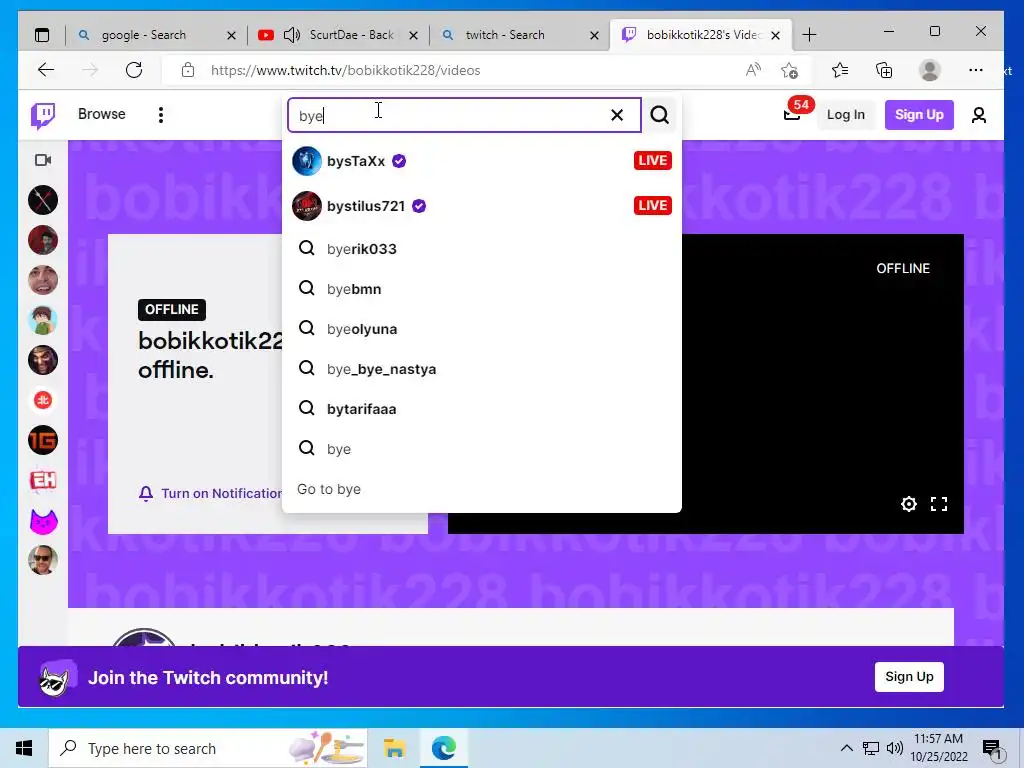Open the user profile icon menu
Image resolution: width=1024 pixels, height=768 pixels.
pos(978,115)
